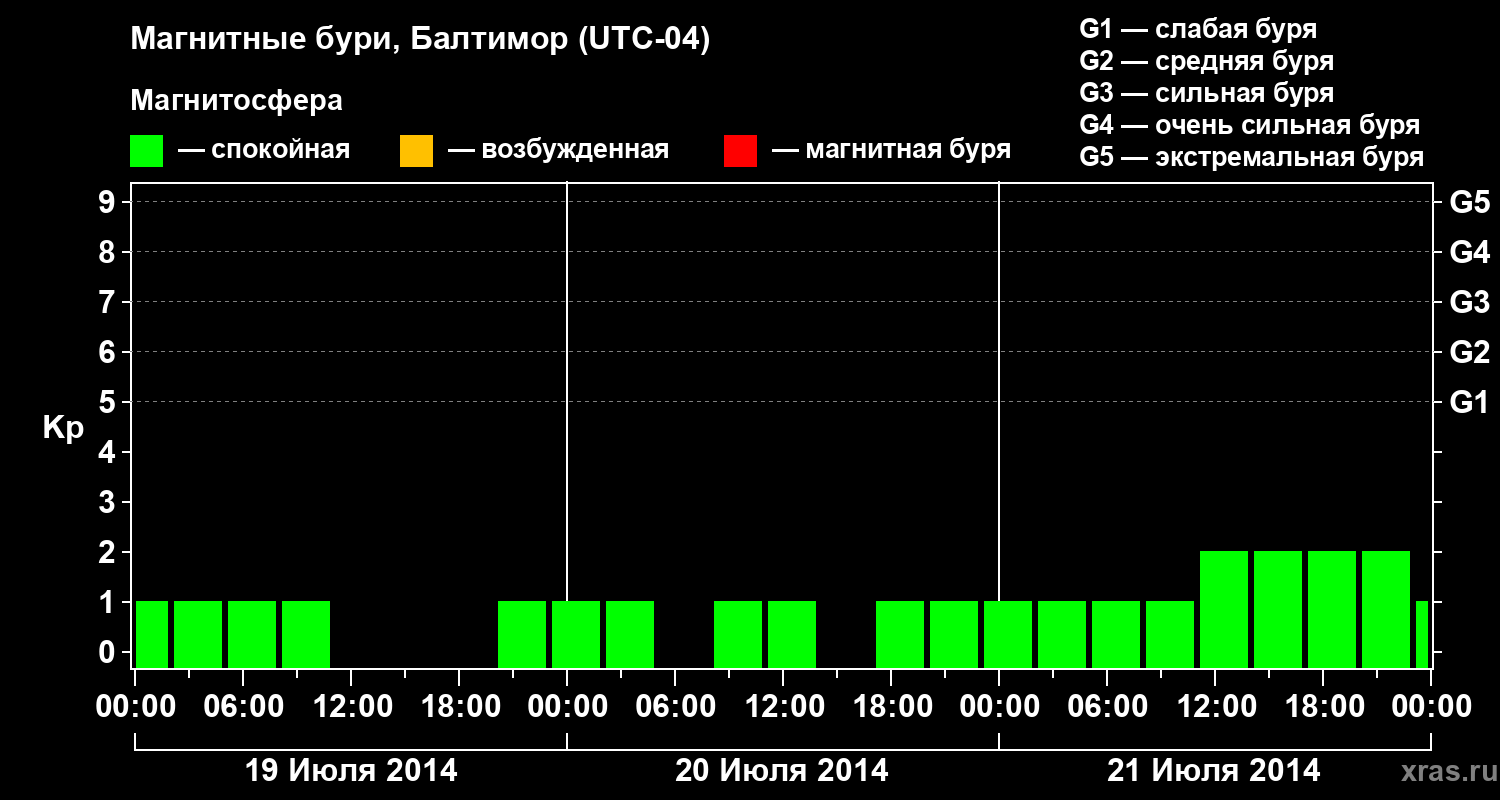Click the right-axis 'G5' storm level label

[1470, 202]
